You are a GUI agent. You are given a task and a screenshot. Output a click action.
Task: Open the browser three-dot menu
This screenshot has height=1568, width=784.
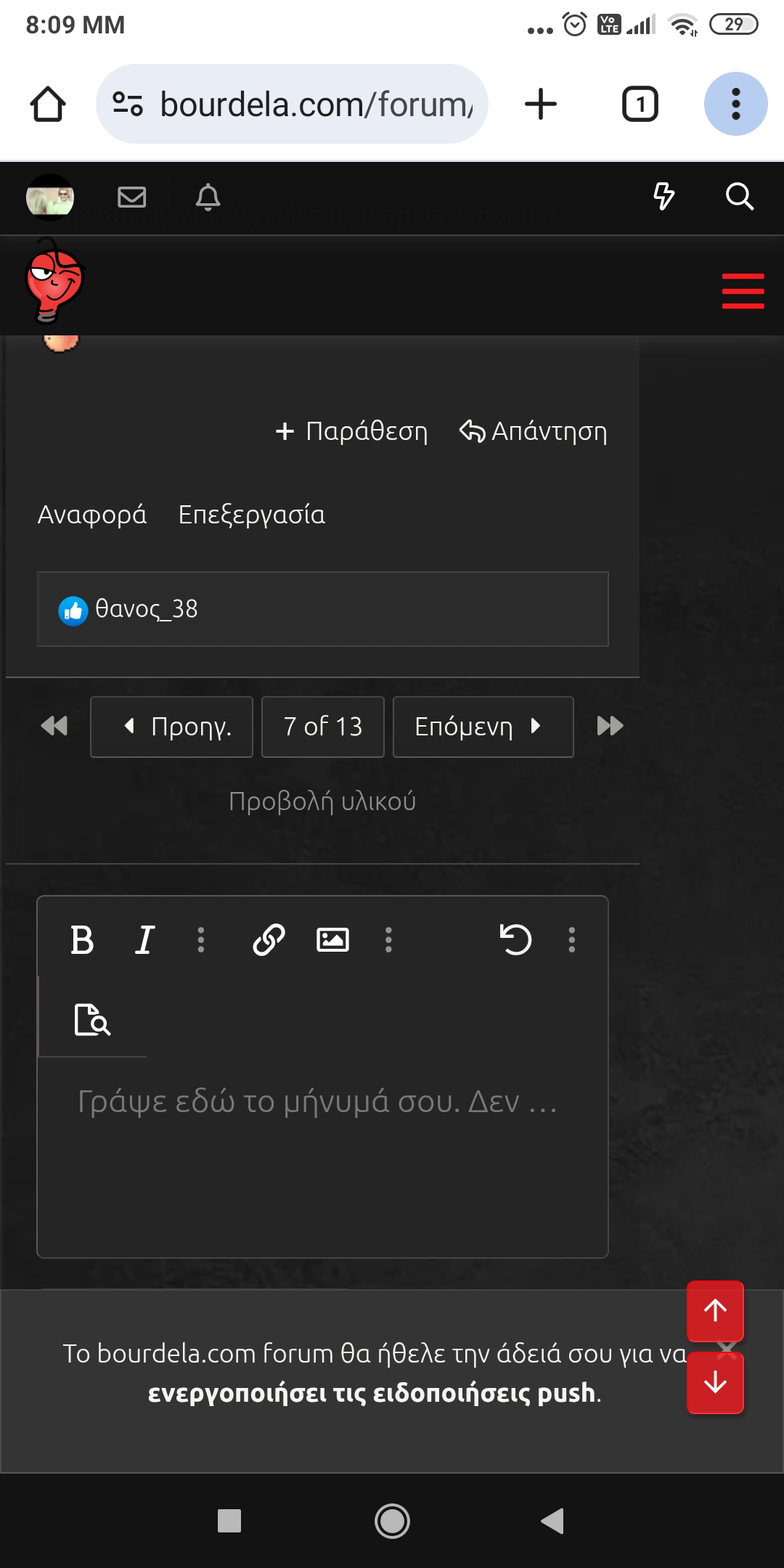click(x=735, y=104)
